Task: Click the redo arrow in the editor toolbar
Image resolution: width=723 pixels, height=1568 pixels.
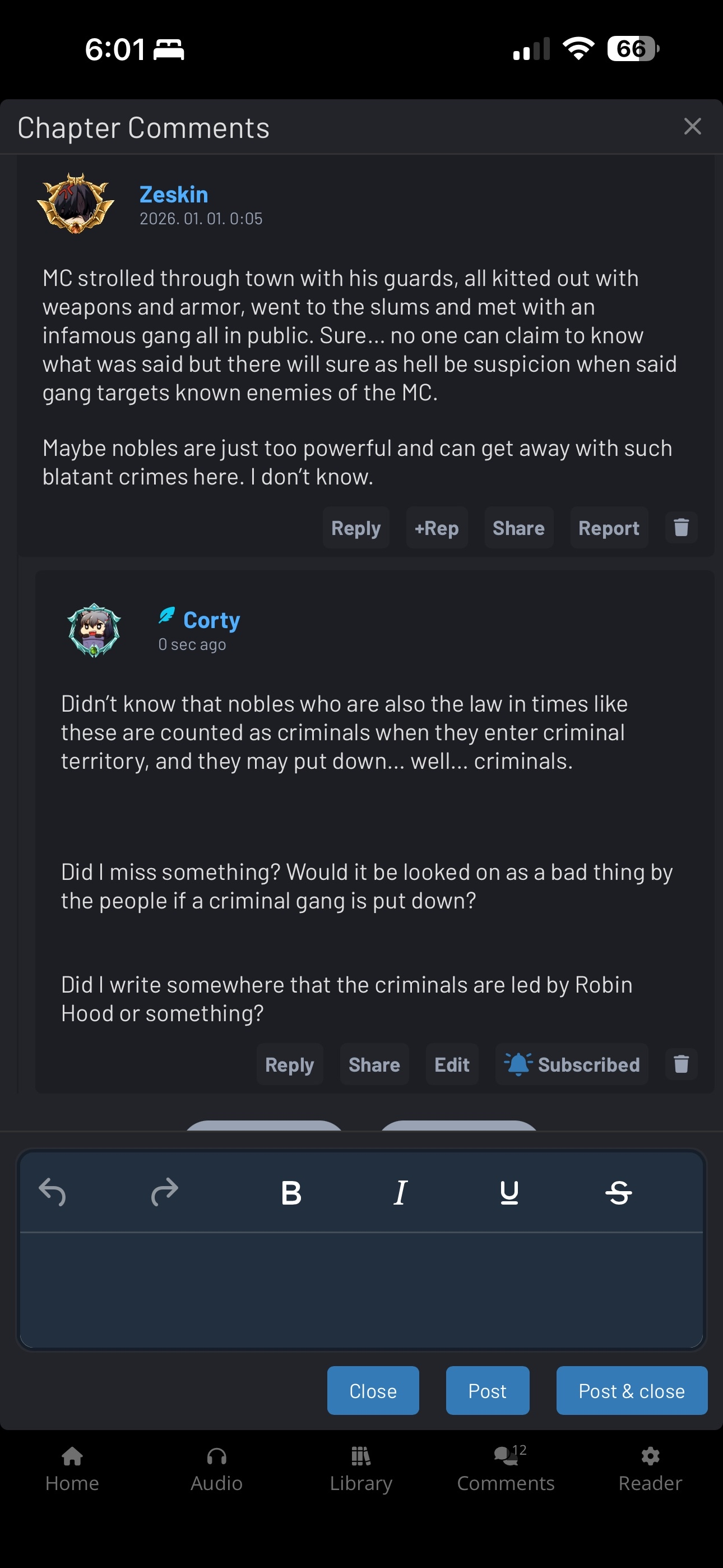Action: pyautogui.click(x=164, y=1192)
